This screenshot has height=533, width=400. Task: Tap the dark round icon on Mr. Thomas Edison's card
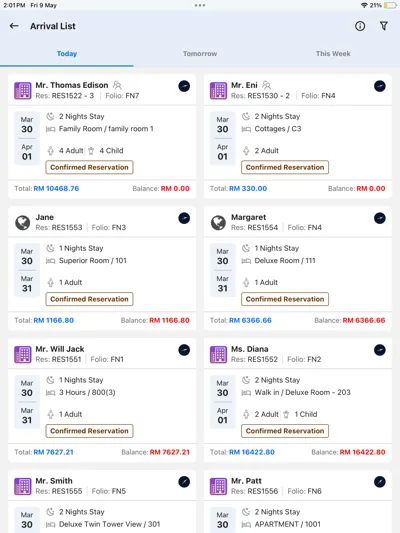pyautogui.click(x=184, y=86)
